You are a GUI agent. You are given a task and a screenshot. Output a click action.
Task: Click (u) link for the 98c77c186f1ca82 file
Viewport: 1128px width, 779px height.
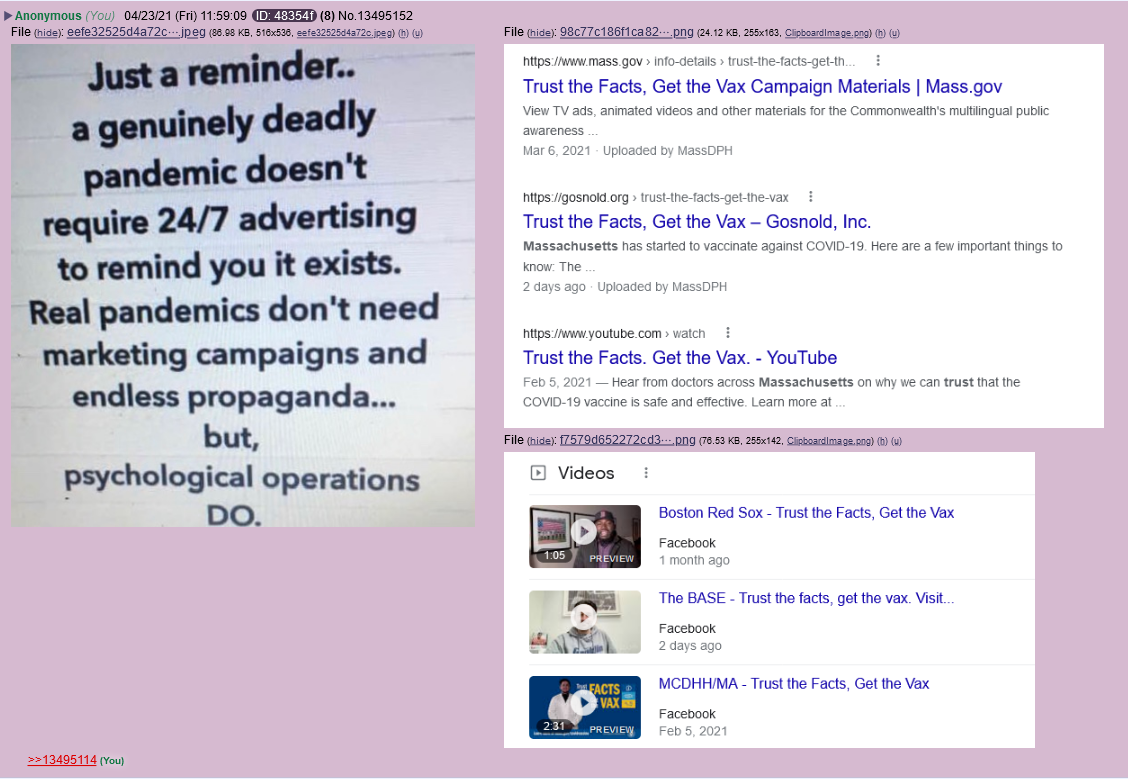click(x=894, y=33)
